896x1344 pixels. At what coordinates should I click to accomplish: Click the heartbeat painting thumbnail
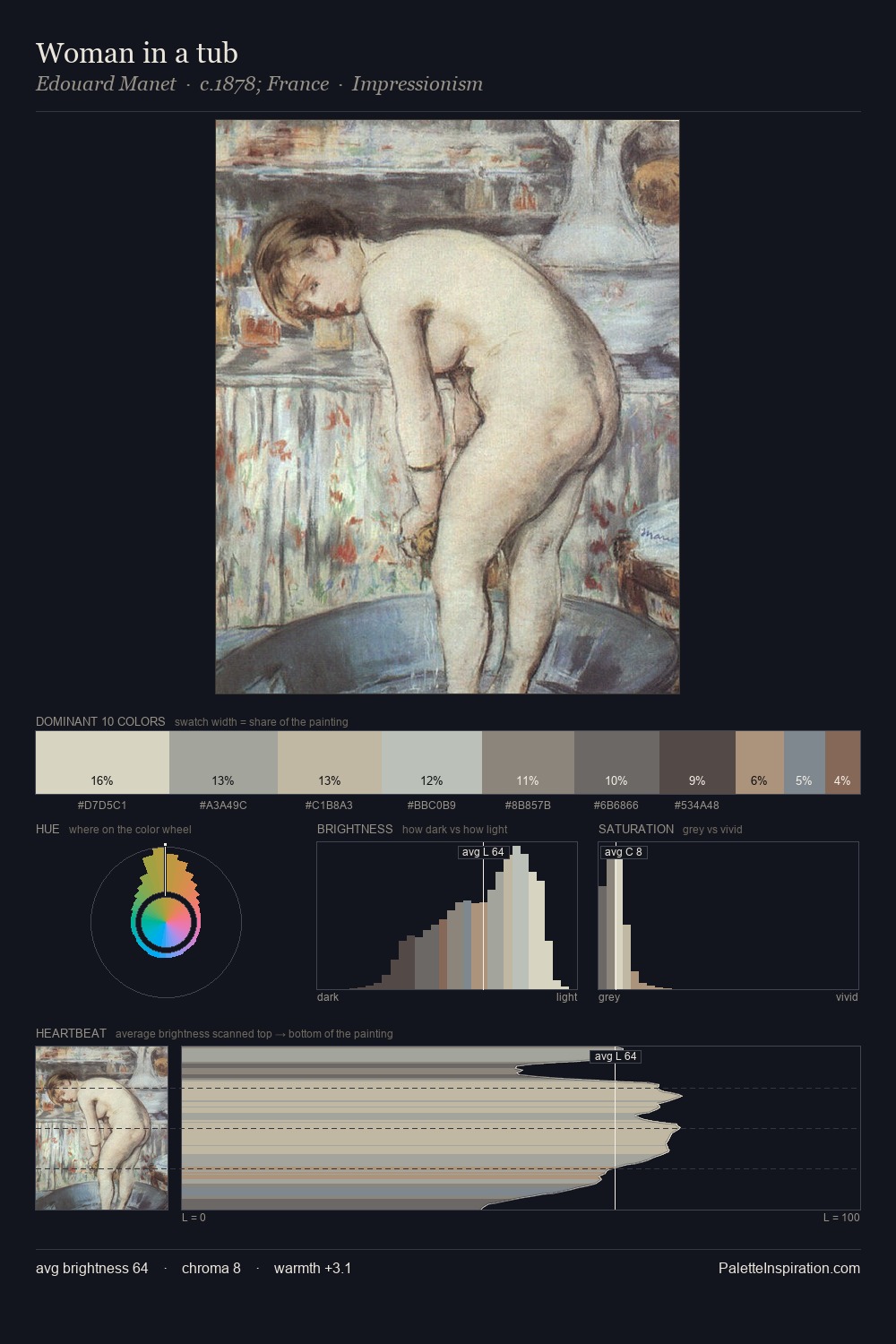(101, 1128)
